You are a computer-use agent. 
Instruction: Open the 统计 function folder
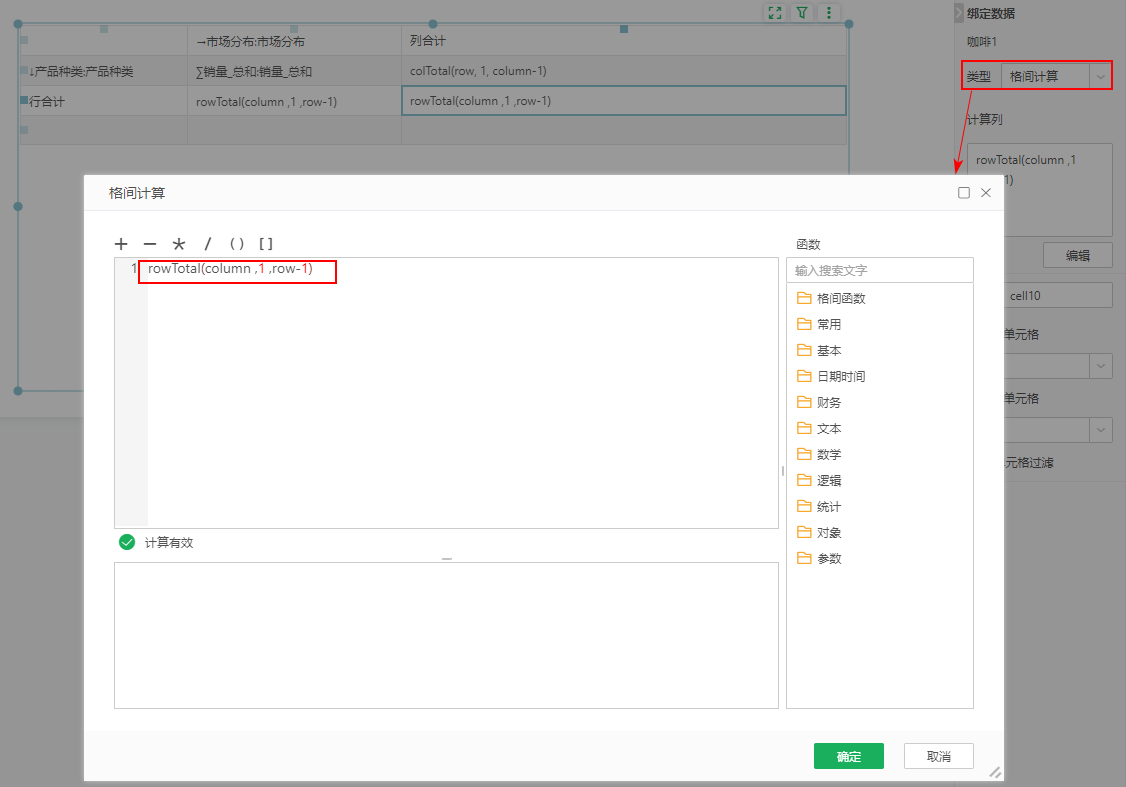(x=819, y=506)
